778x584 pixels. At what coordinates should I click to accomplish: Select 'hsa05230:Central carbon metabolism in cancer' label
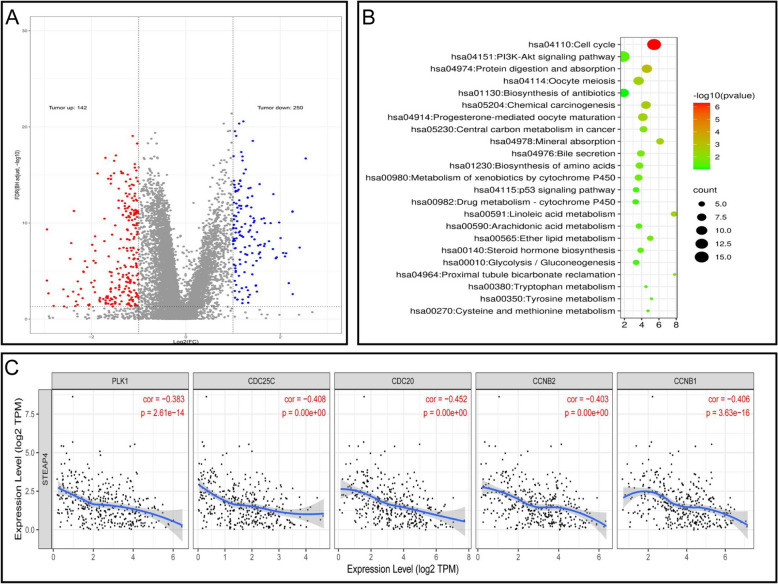[x=514, y=129]
